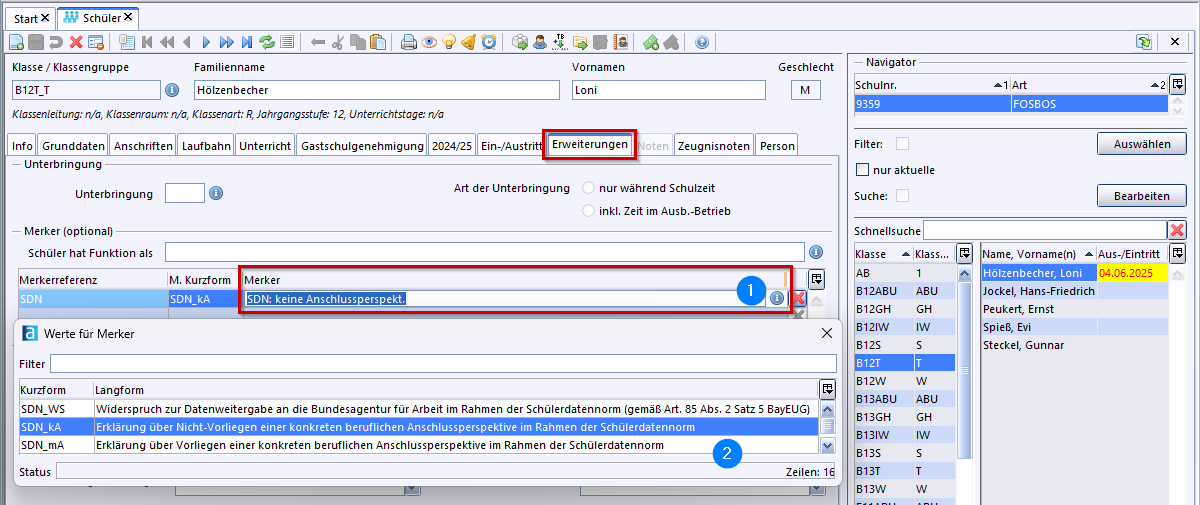This screenshot has height=505, width=1200.
Task: Click the new record icon in toolbar
Action: tap(16, 42)
